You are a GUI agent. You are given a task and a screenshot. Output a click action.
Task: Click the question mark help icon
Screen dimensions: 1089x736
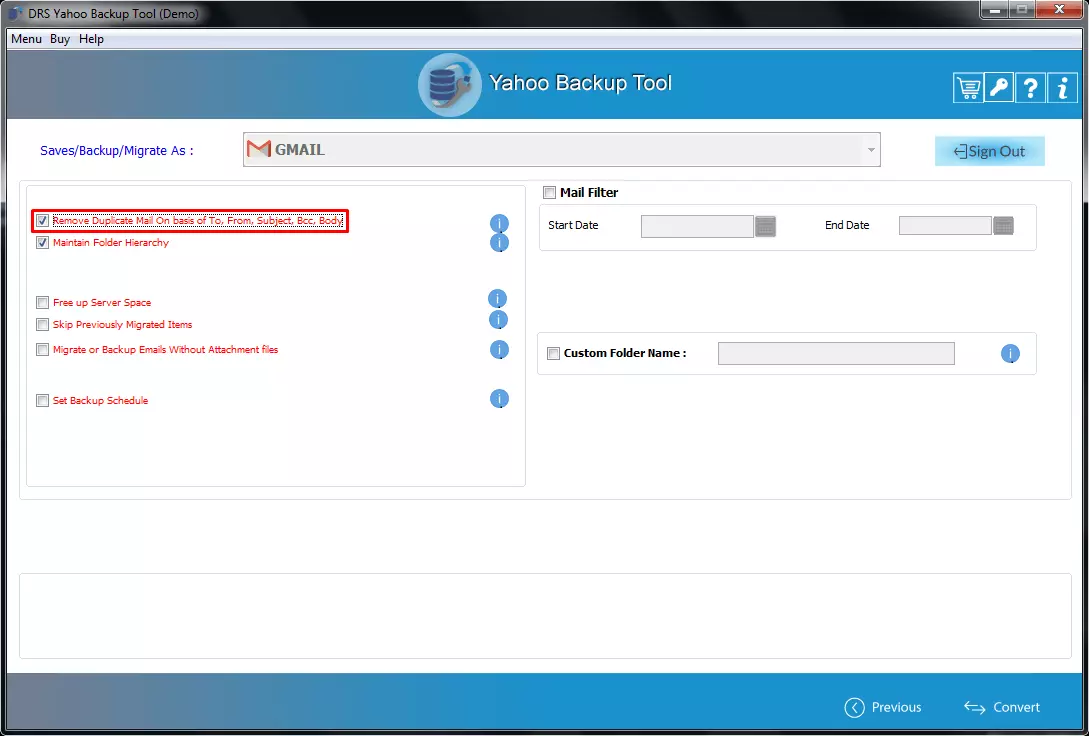pyautogui.click(x=1030, y=88)
